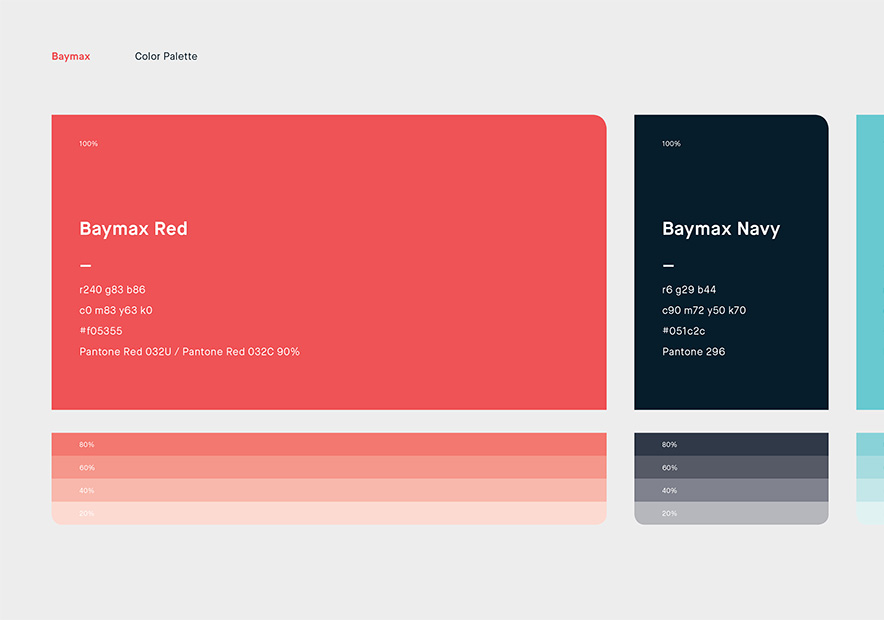This screenshot has height=620, width=884.
Task: Click the red CMYK value c0 m83 y63 k0
Action: click(x=116, y=311)
